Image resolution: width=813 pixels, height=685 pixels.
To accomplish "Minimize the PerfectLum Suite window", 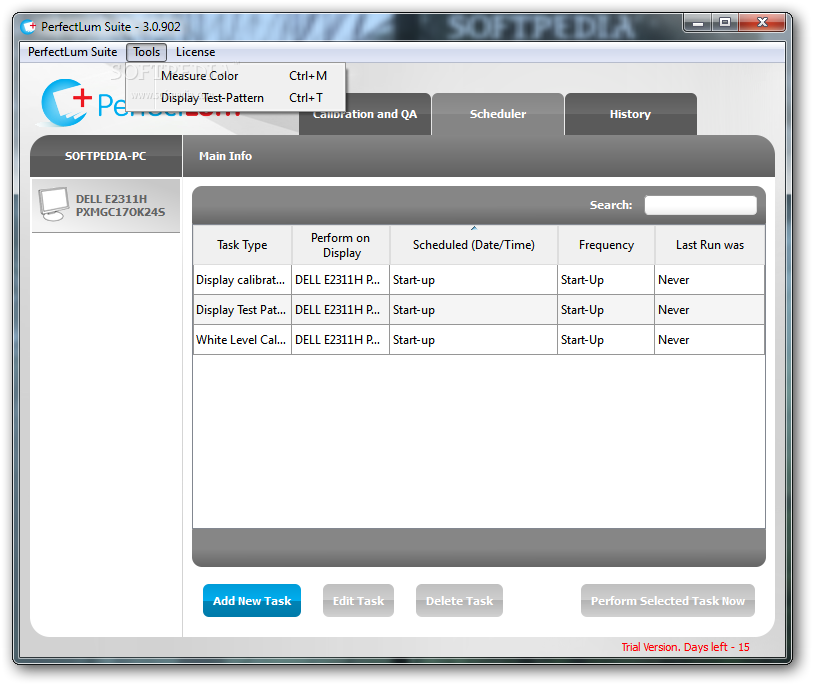I will [698, 23].
